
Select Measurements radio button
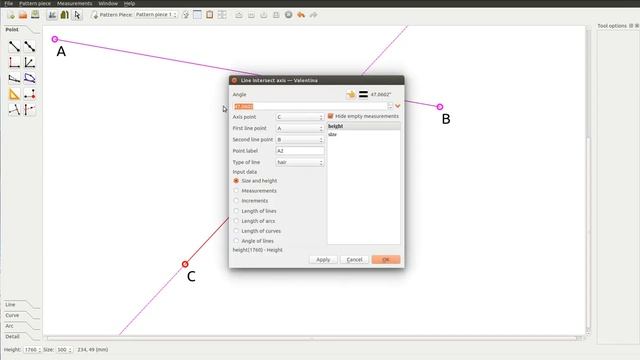tap(236, 191)
